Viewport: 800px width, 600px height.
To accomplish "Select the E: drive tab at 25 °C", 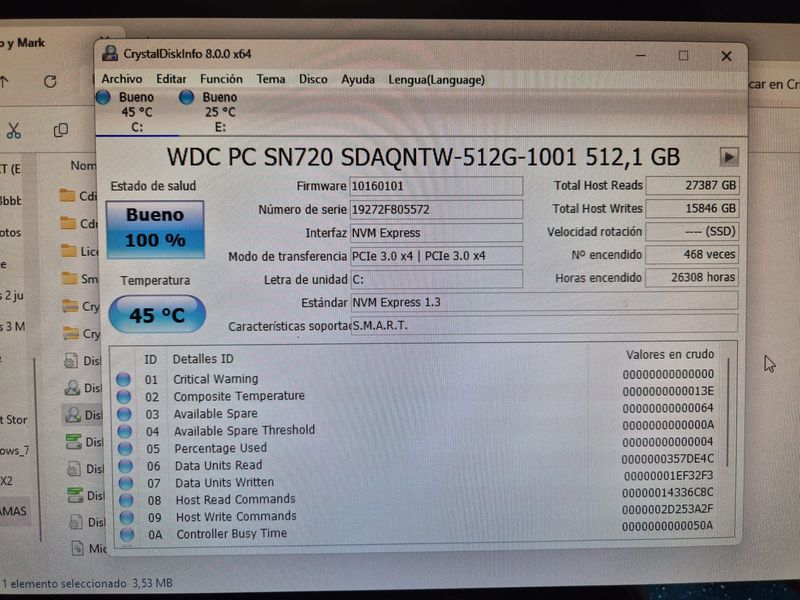I will (219, 112).
